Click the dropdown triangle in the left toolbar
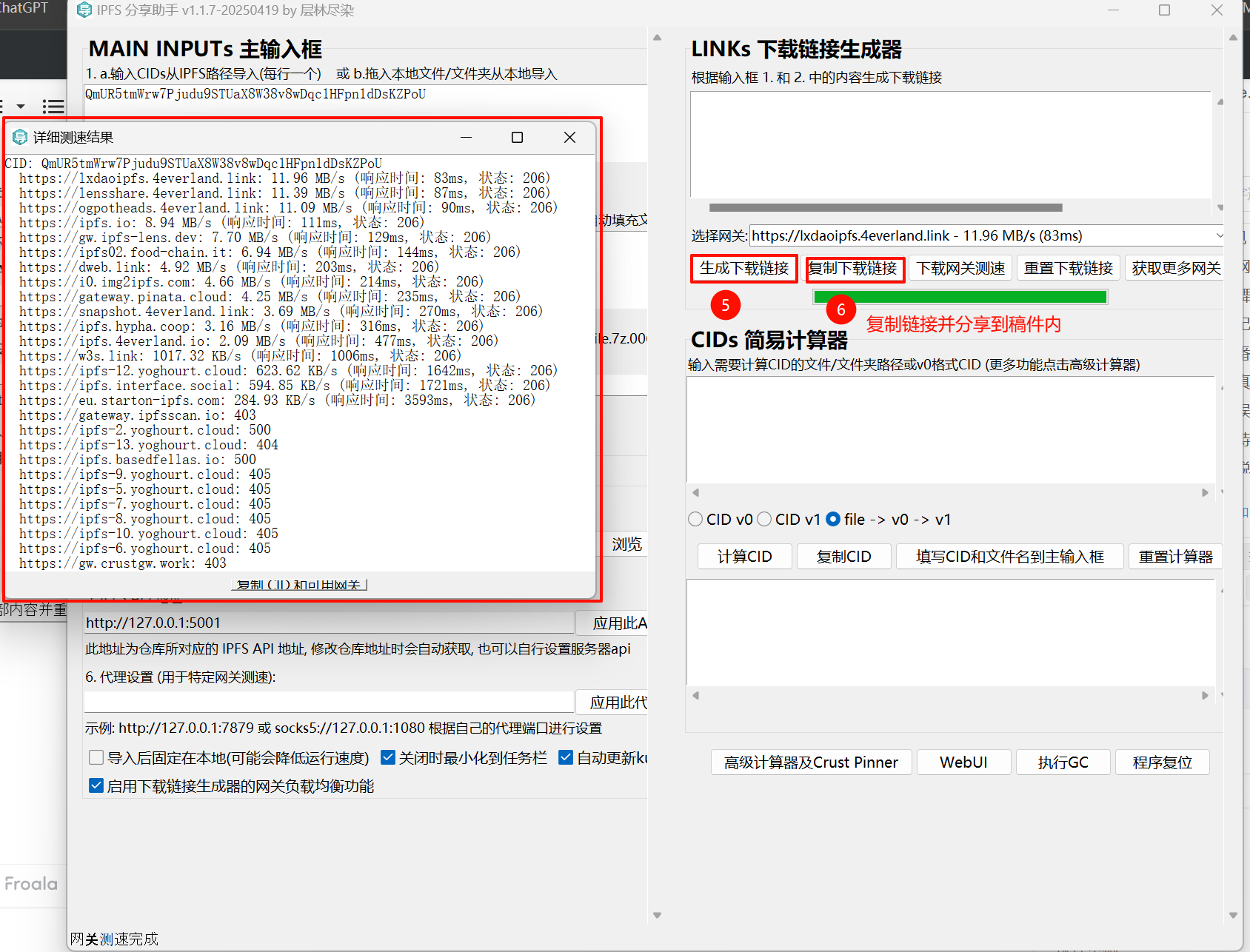1250x952 pixels. click(x=20, y=107)
